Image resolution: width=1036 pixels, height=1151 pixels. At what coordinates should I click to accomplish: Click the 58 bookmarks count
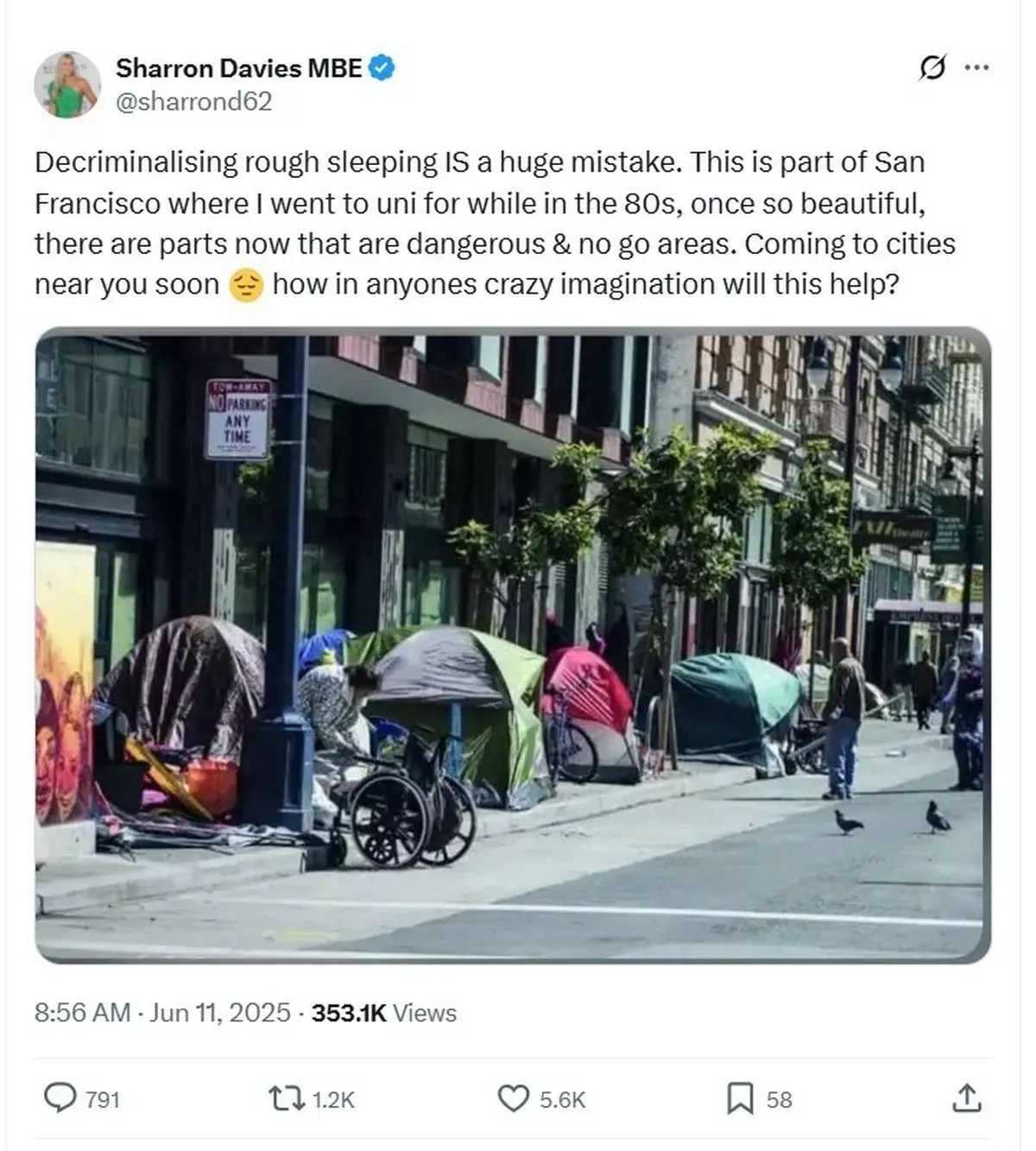[x=780, y=1099]
